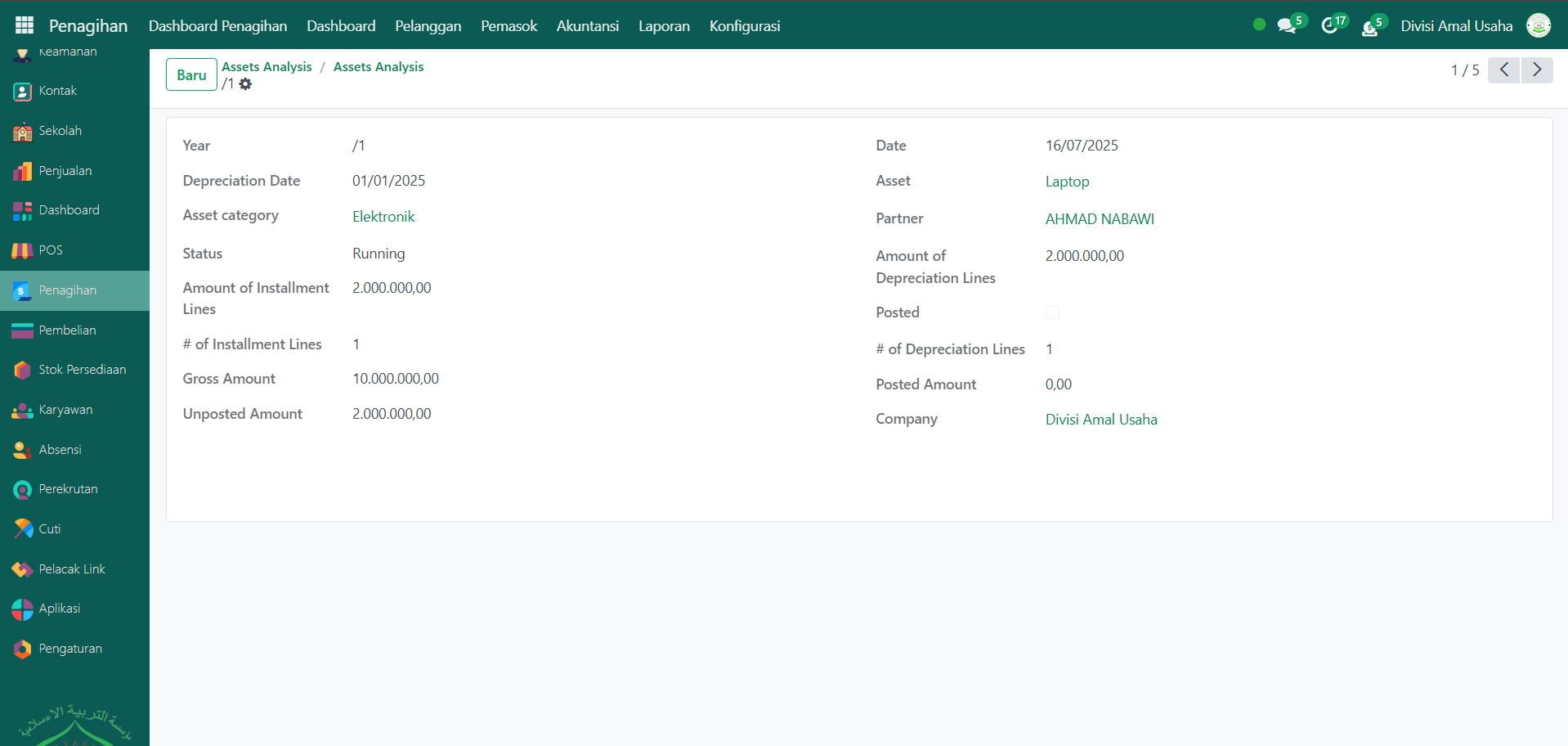
Task: Open the AHMAD NABAWI partner link
Action: point(1099,219)
